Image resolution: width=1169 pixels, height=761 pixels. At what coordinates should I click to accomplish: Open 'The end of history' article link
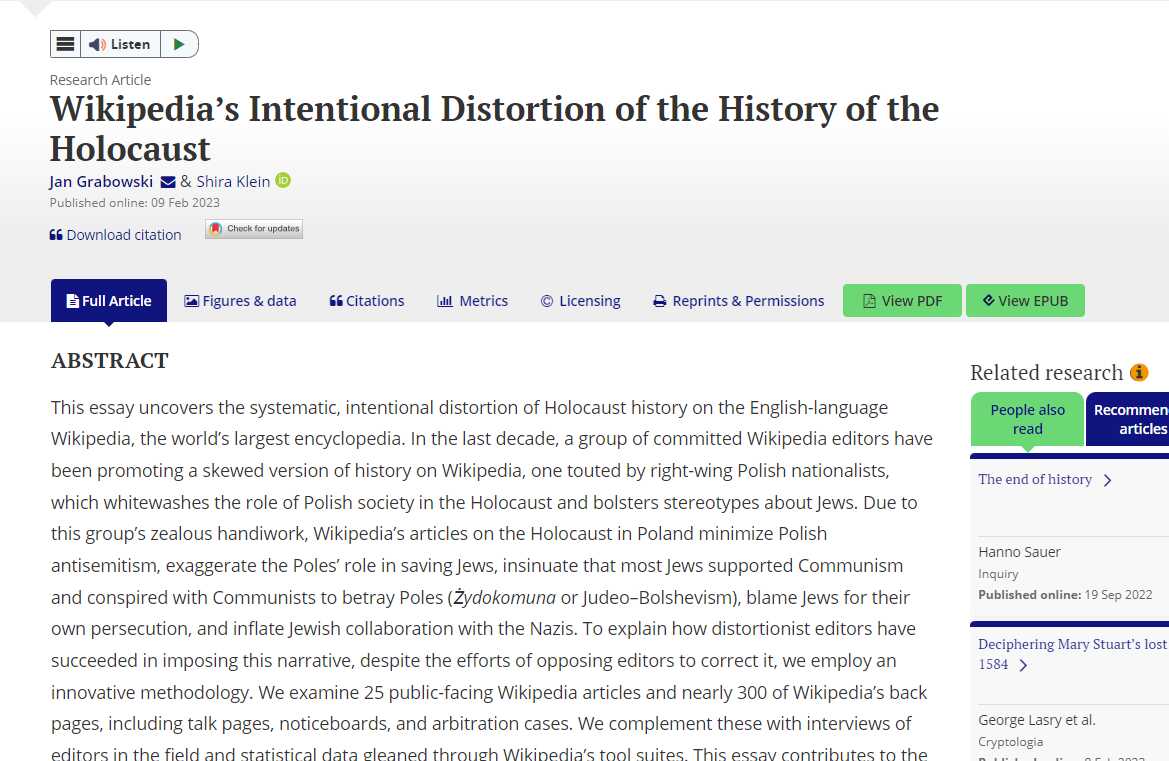pos(1035,479)
